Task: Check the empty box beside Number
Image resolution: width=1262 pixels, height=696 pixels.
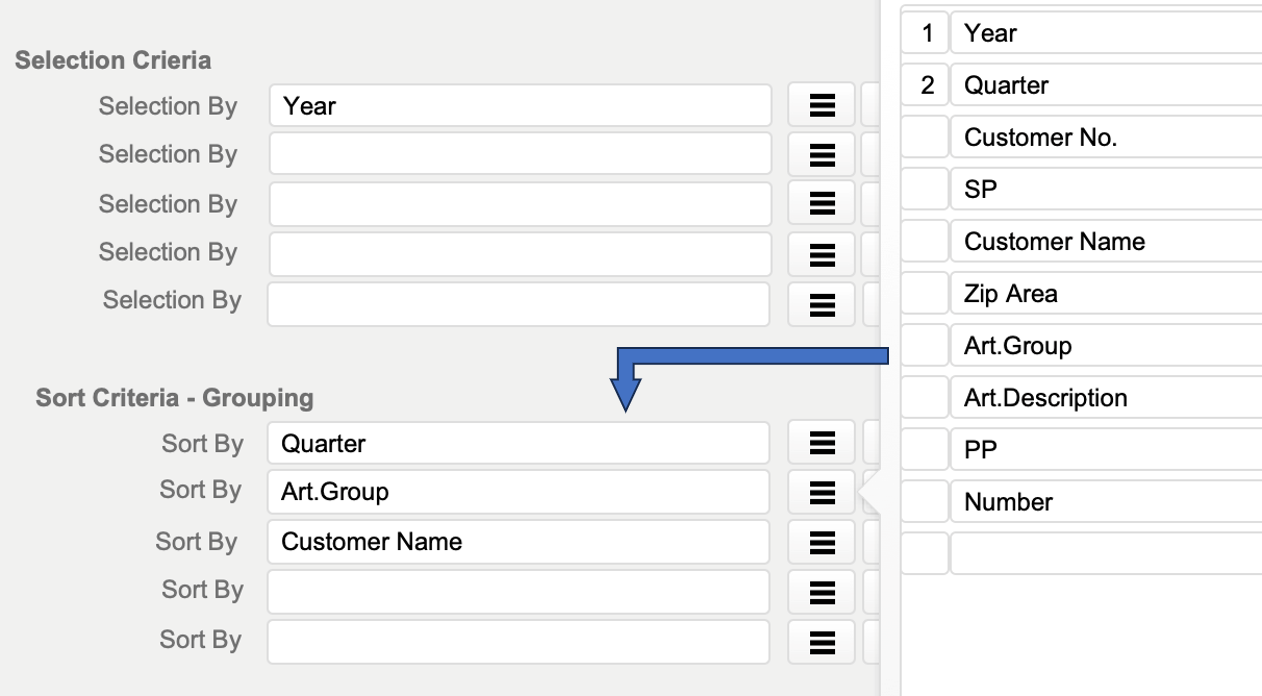Action: [925, 502]
